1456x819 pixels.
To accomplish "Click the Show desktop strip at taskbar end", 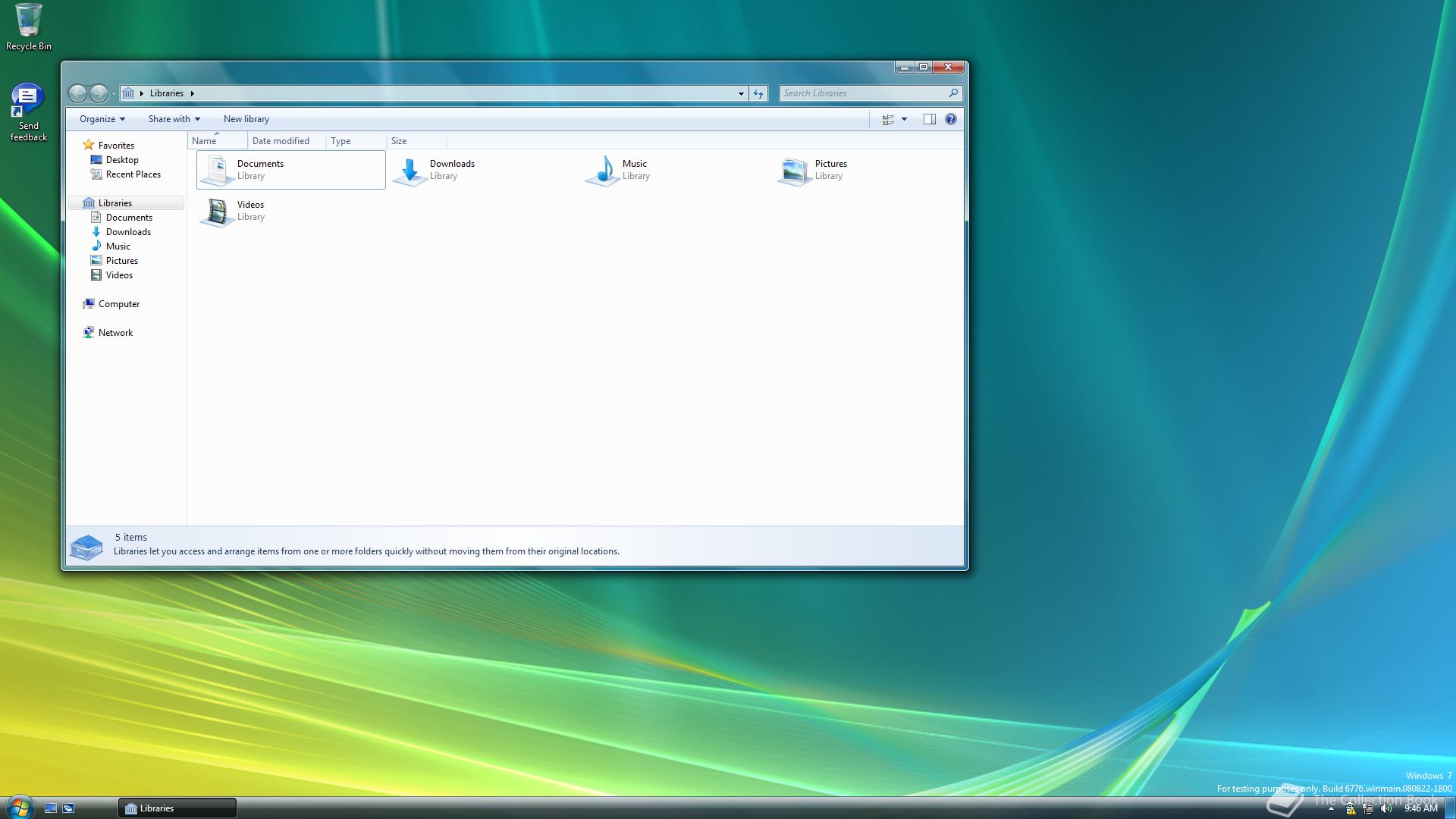I will (1449, 808).
